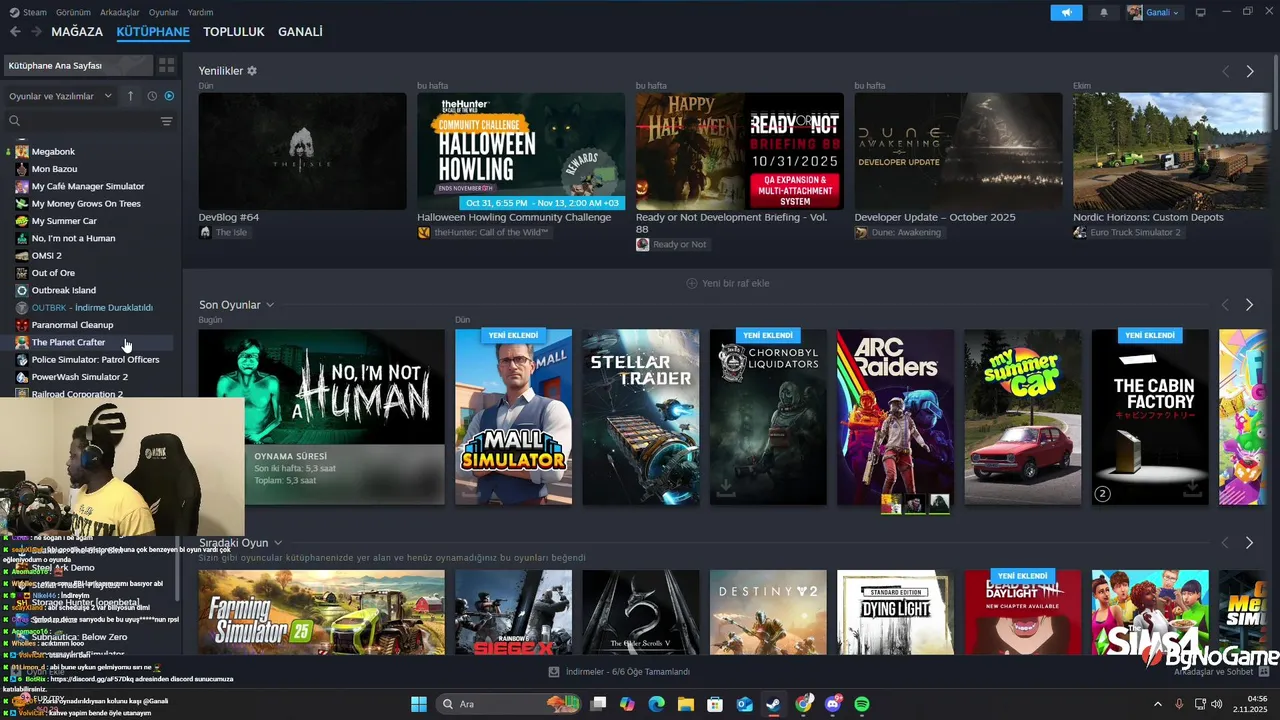Expand the Oyunlar ve Yazılımlar dropdown
This screenshot has width=1280, height=720.
pos(60,96)
